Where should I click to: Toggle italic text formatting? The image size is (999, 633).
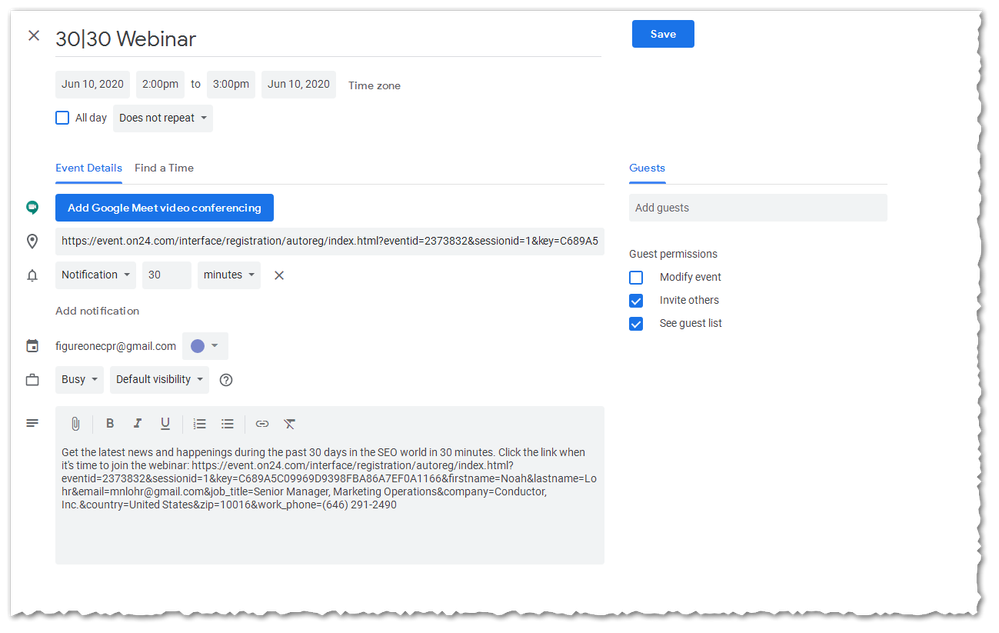click(x=138, y=424)
